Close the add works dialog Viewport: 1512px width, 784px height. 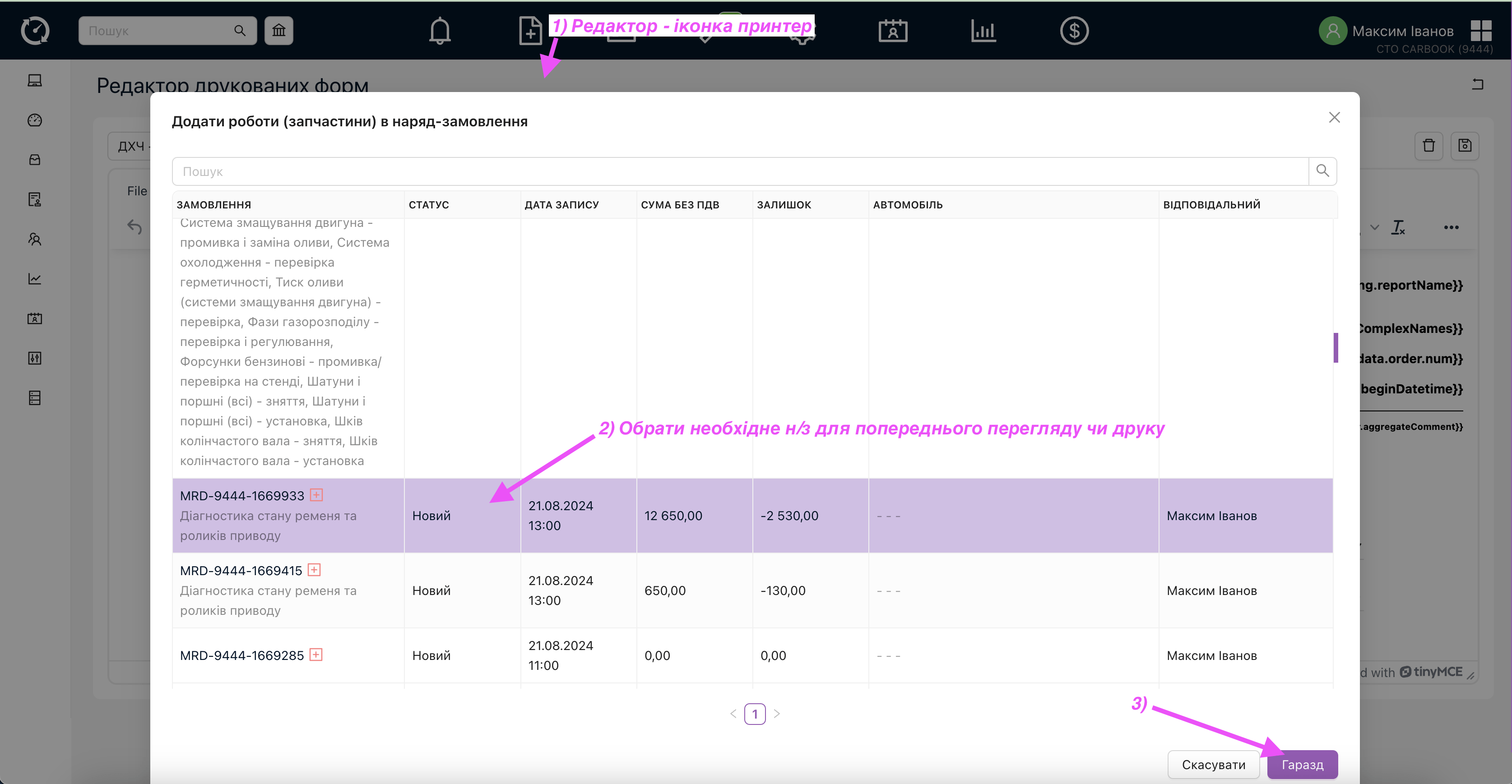point(1334,117)
